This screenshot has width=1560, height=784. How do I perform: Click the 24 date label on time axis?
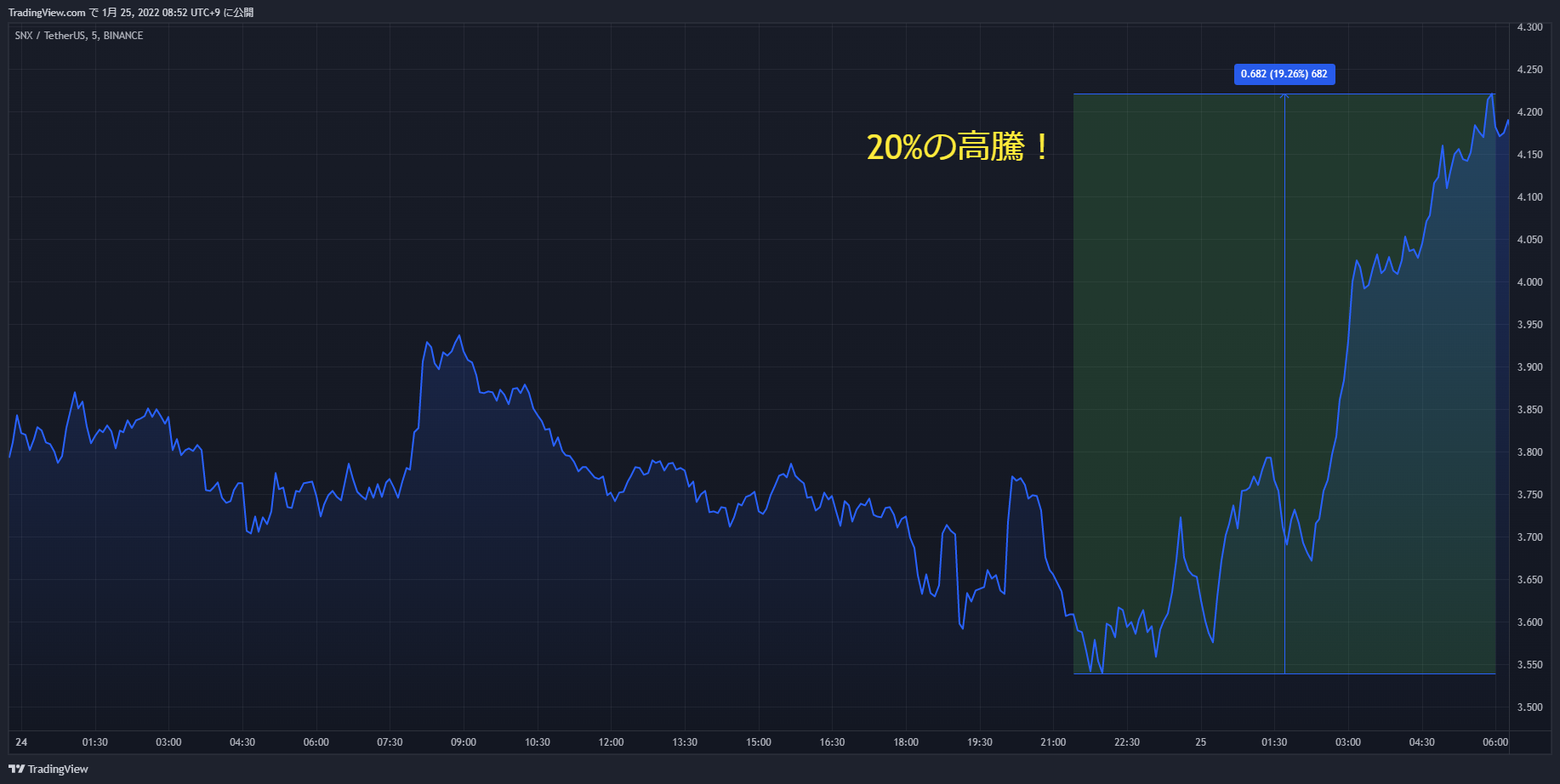pos(21,742)
